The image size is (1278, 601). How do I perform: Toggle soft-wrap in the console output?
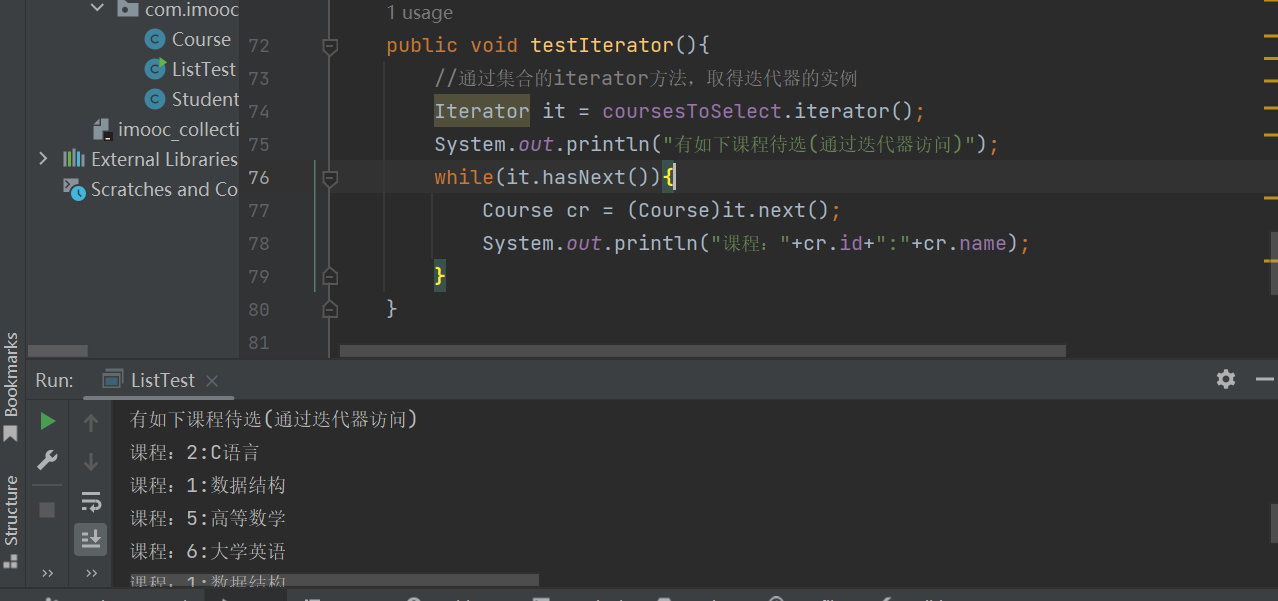pyautogui.click(x=91, y=501)
